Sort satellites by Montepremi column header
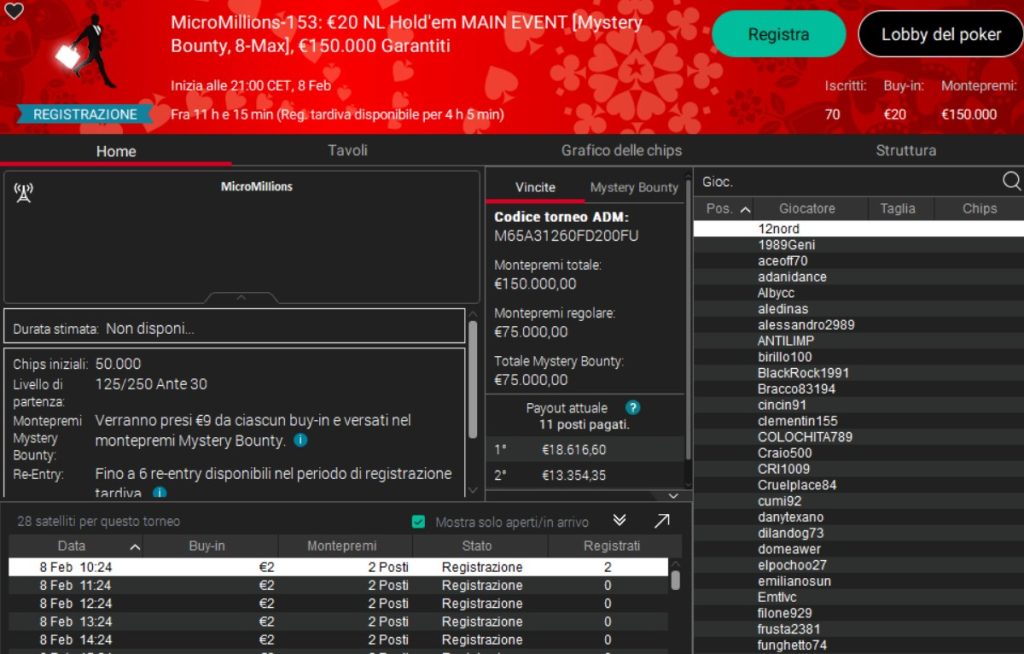Screen dimensions: 1024x654 345,546
